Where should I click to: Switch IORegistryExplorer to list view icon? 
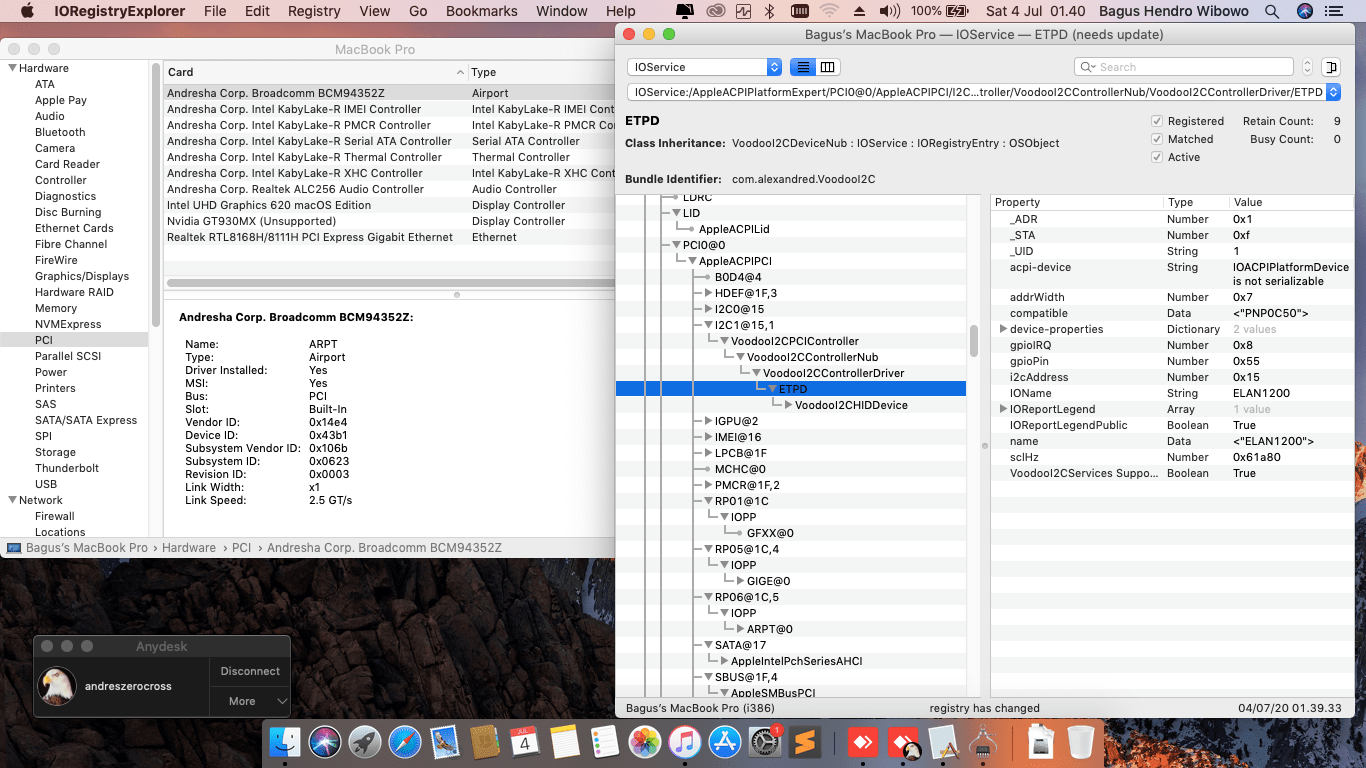(802, 67)
